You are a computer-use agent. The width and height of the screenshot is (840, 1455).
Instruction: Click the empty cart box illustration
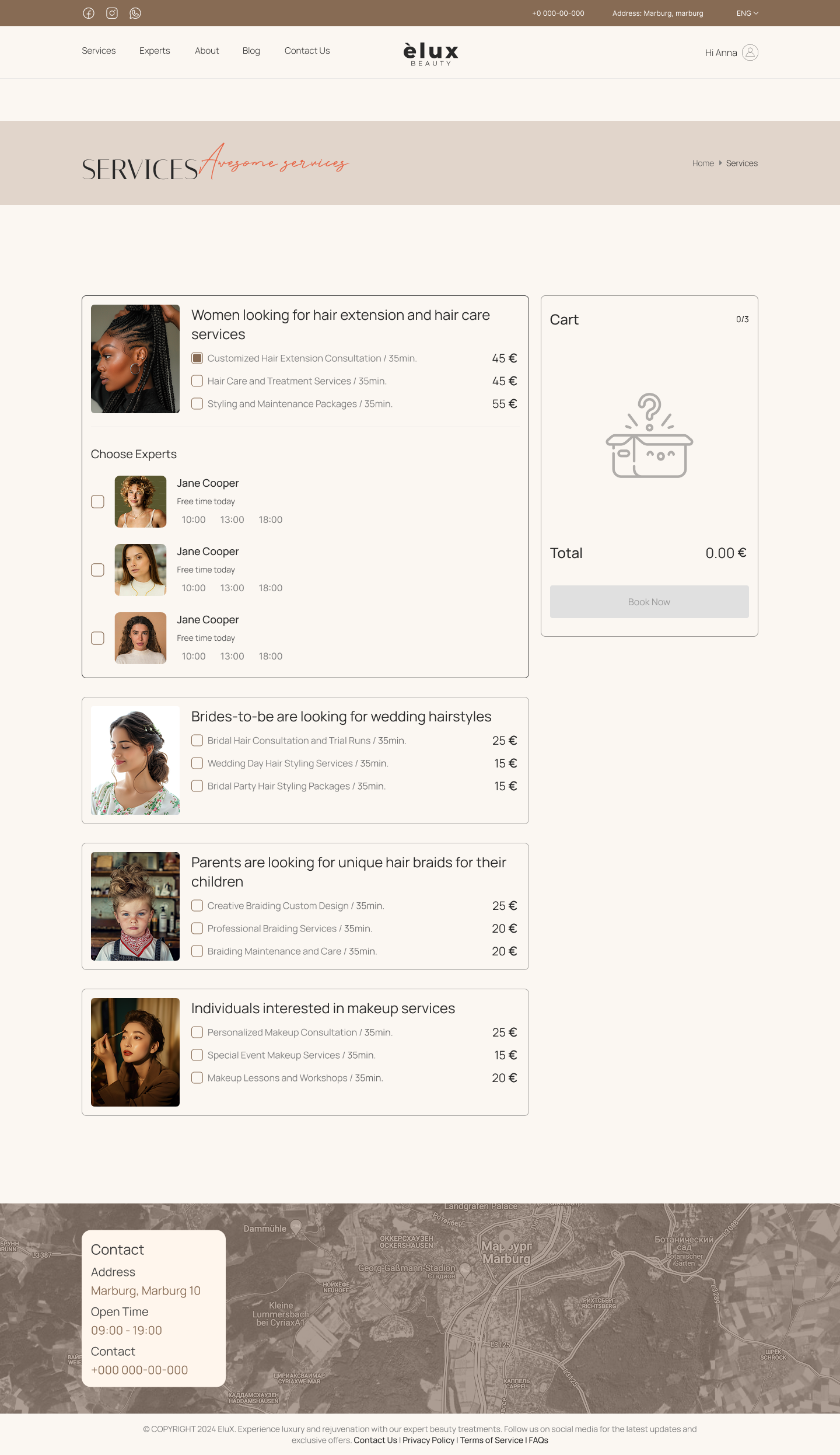point(649,435)
